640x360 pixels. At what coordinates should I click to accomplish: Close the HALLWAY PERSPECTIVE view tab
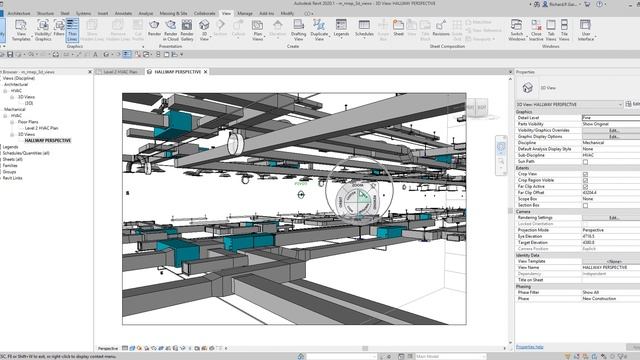click(206, 72)
